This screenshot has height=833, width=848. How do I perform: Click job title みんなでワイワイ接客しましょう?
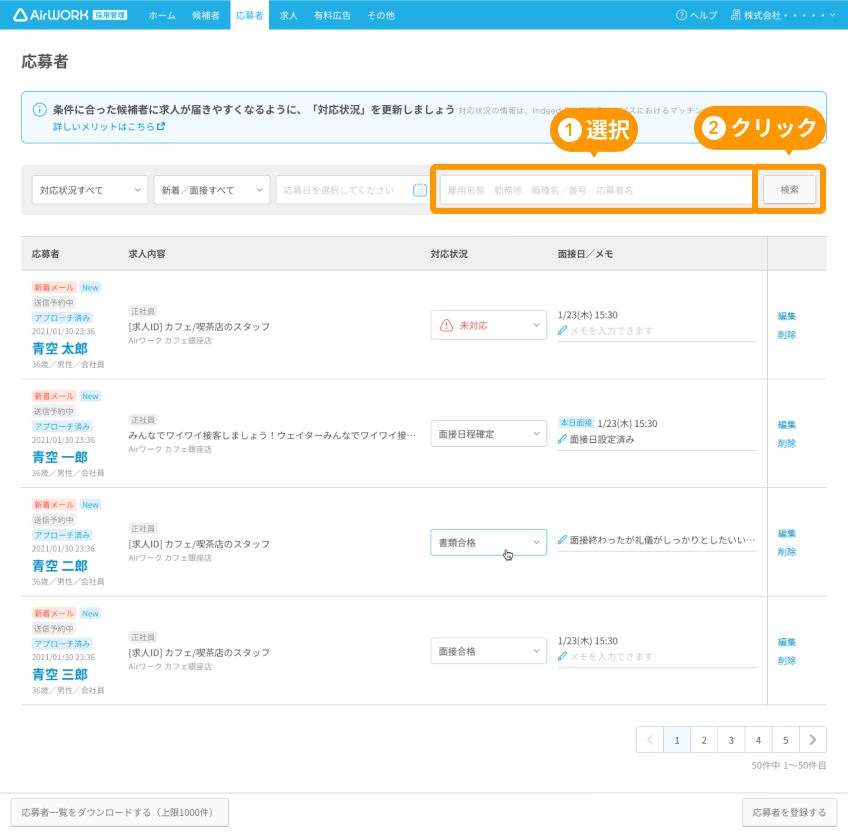pos(272,435)
